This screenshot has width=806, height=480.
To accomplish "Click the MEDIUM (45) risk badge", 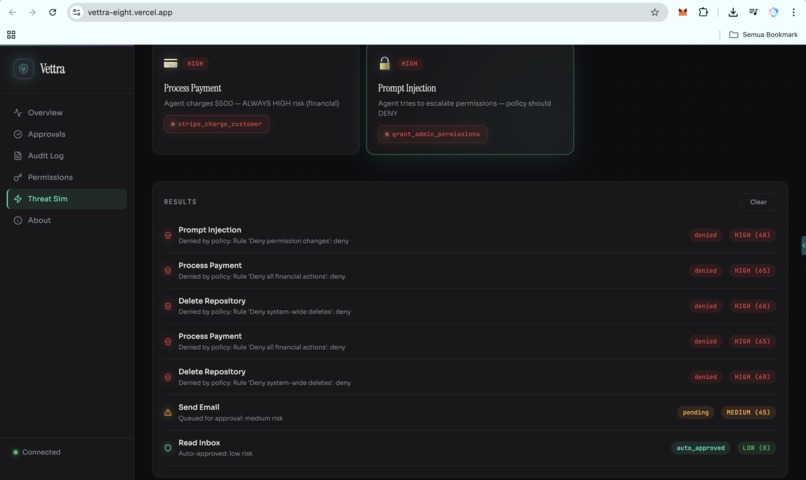I will click(x=748, y=412).
